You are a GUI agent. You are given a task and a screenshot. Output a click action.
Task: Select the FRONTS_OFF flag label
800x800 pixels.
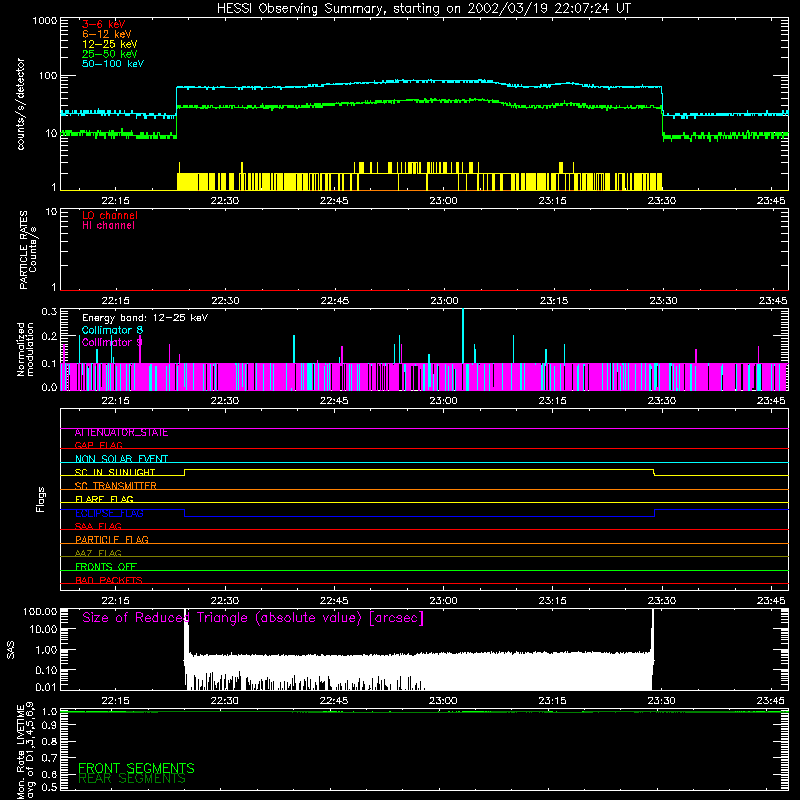click(106, 566)
